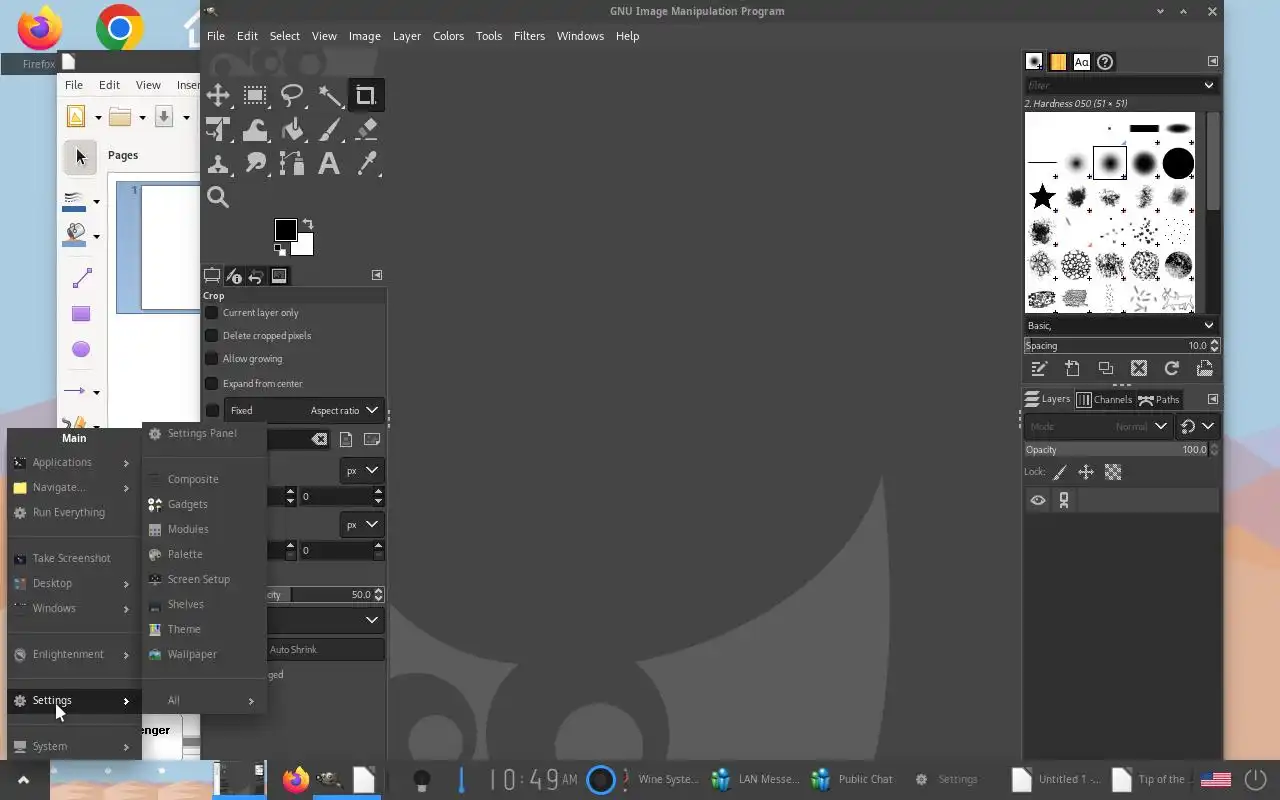Select the black star brush thumbnail
This screenshot has width=1280, height=800.
(1042, 196)
